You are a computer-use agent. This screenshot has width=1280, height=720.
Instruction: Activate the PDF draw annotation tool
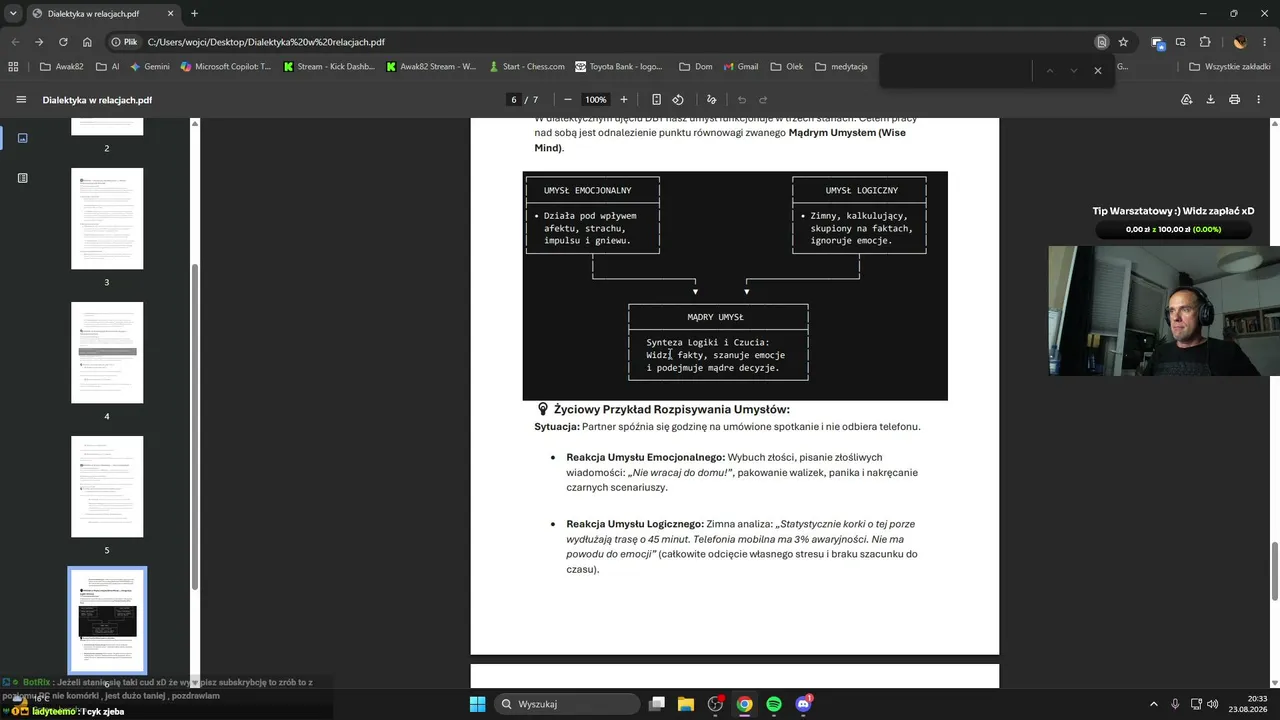click(x=712, y=100)
